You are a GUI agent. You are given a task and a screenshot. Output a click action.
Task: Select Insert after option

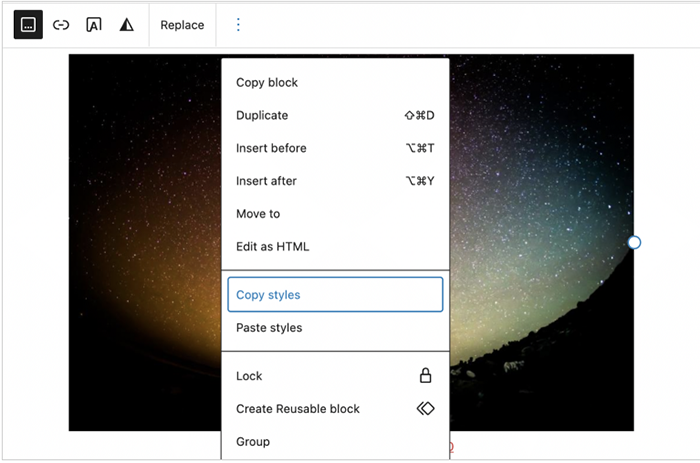click(335, 181)
